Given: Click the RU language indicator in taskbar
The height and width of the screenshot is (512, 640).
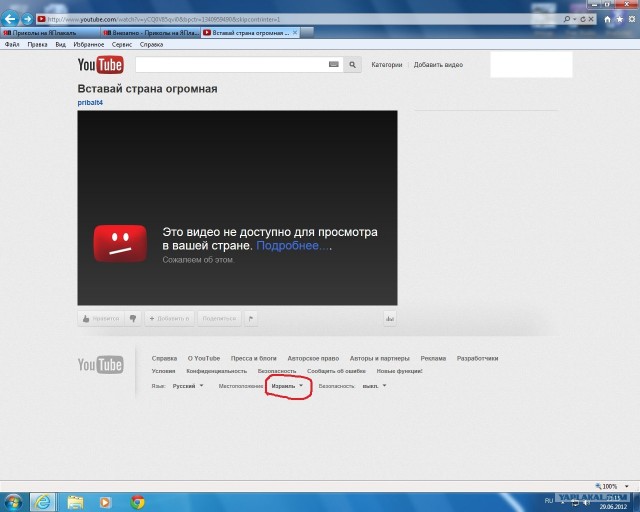Looking at the screenshot, I should 549,501.
